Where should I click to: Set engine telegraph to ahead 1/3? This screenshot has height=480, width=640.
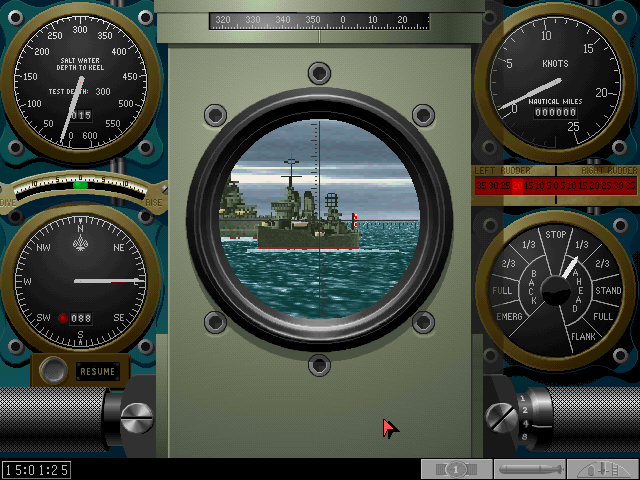point(582,244)
